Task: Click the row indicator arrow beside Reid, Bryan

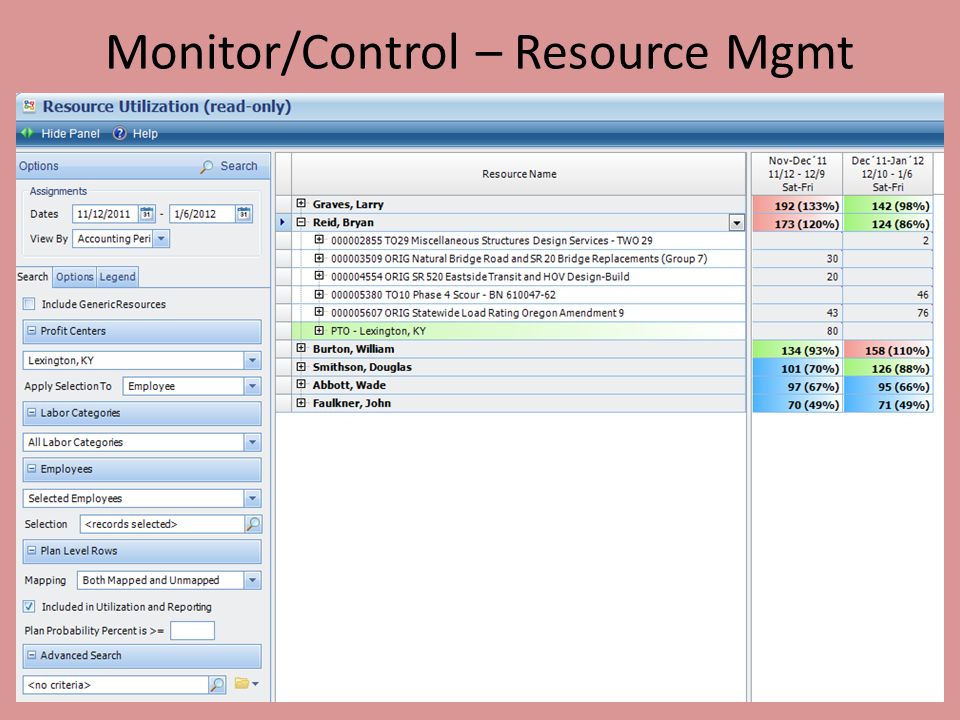Action: [x=282, y=222]
